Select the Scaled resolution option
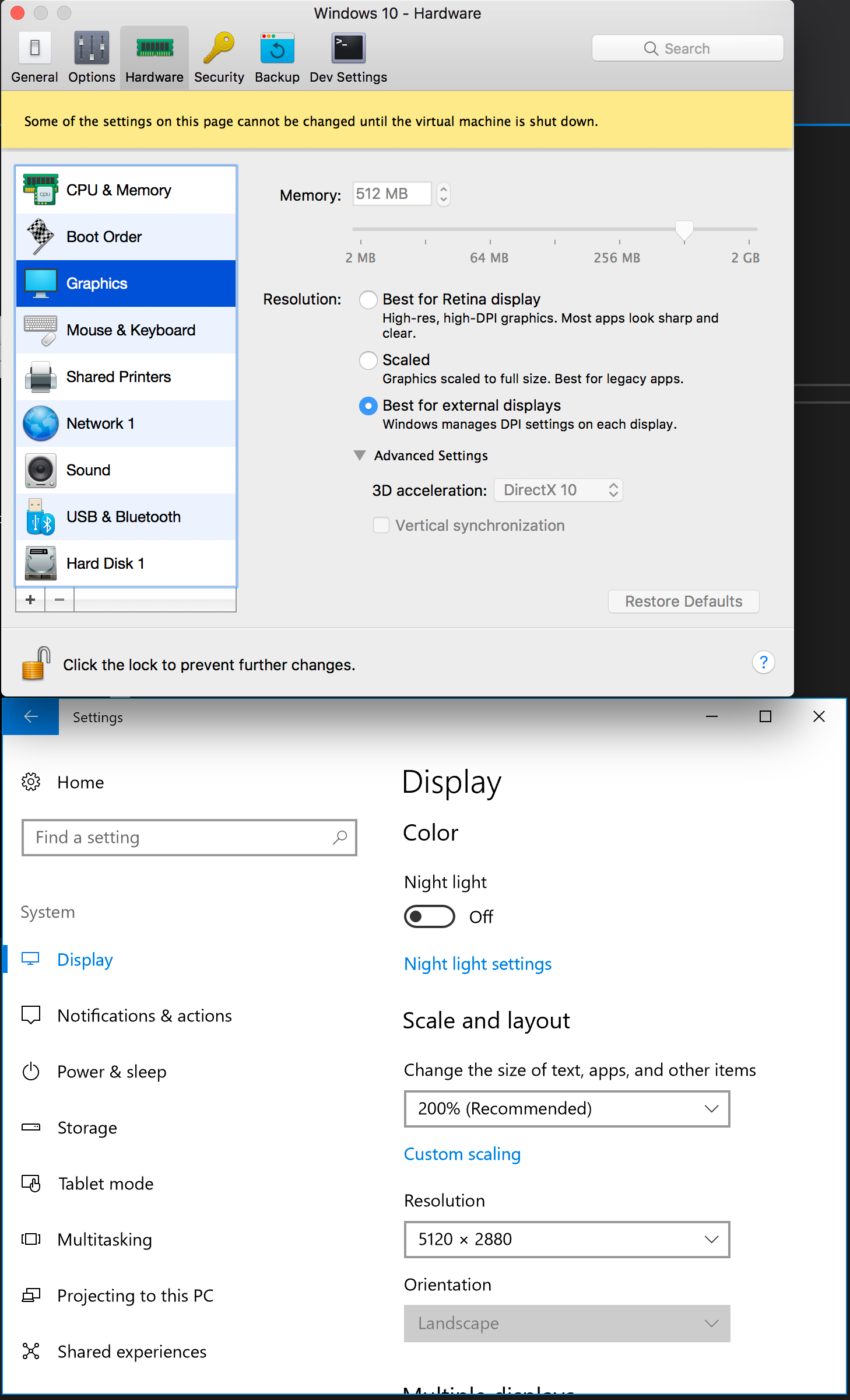This screenshot has height=1400, width=850. (x=368, y=360)
